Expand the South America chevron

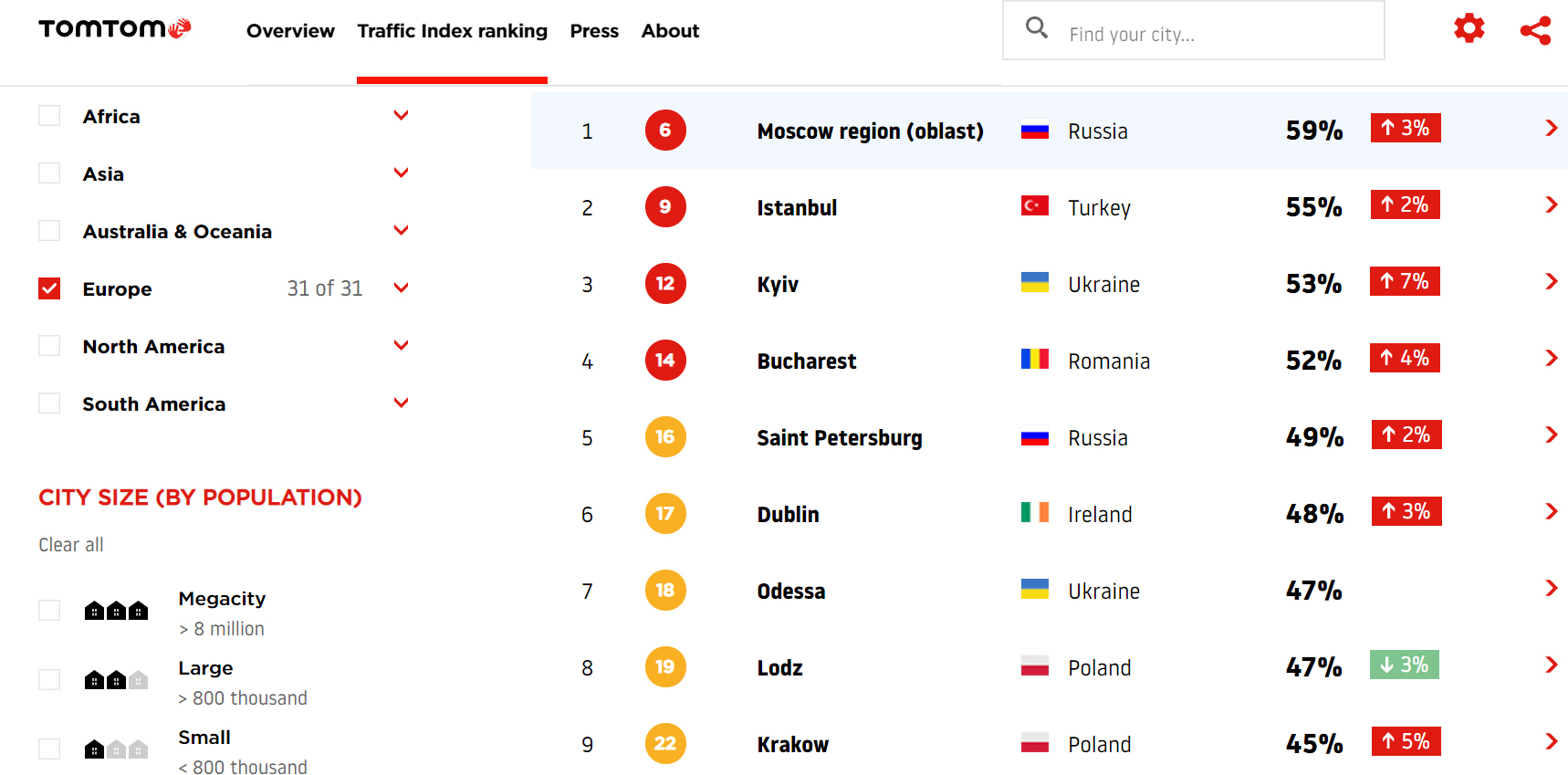tap(401, 403)
